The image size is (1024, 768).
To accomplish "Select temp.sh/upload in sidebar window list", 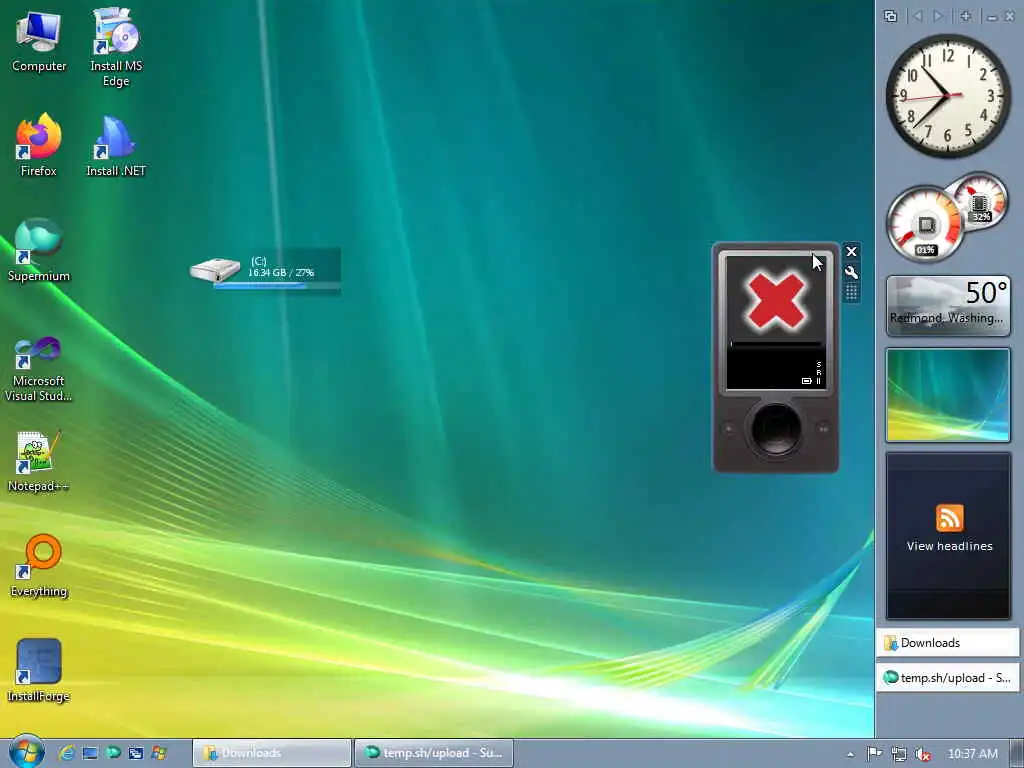I will coord(948,678).
